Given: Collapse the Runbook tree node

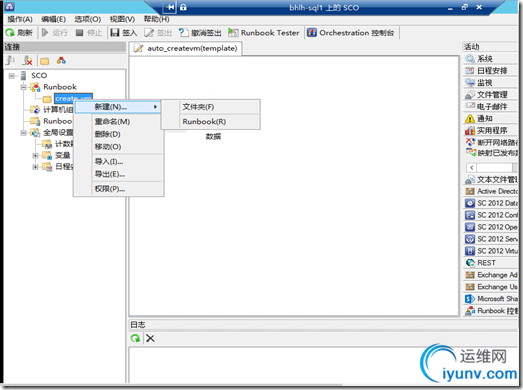Looking at the screenshot, I should 23,87.
